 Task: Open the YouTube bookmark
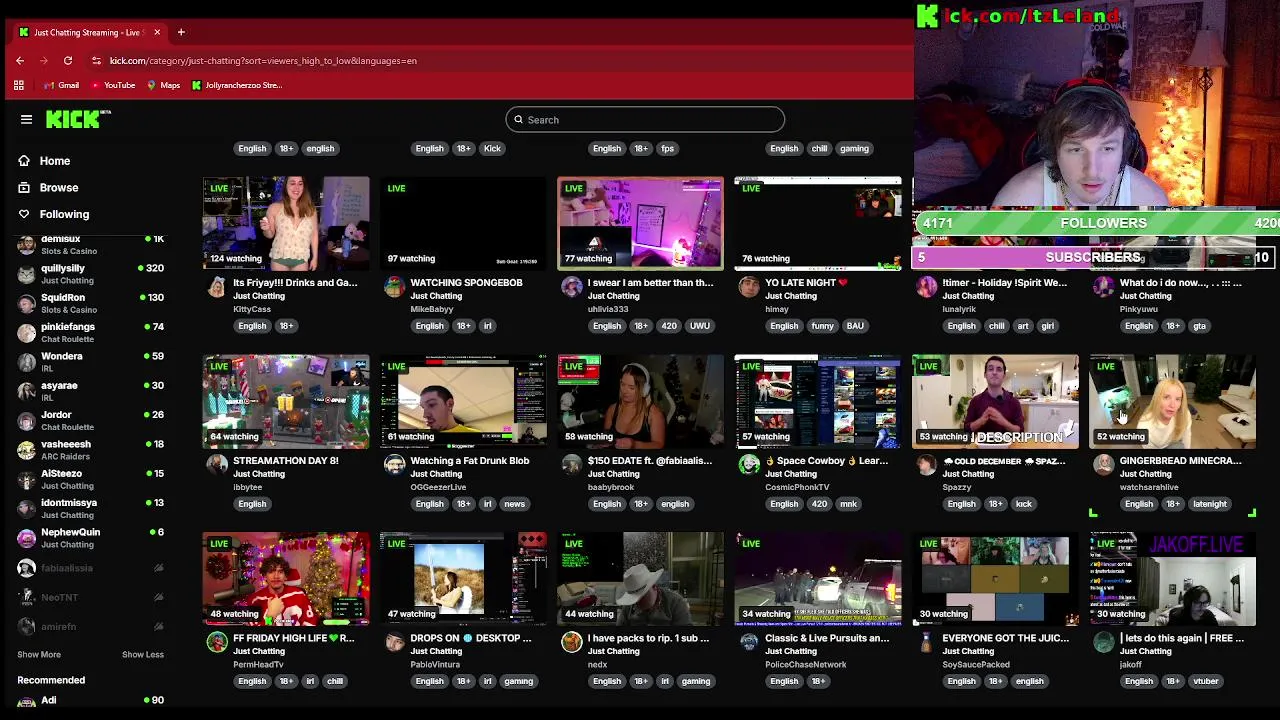pyautogui.click(x=112, y=85)
